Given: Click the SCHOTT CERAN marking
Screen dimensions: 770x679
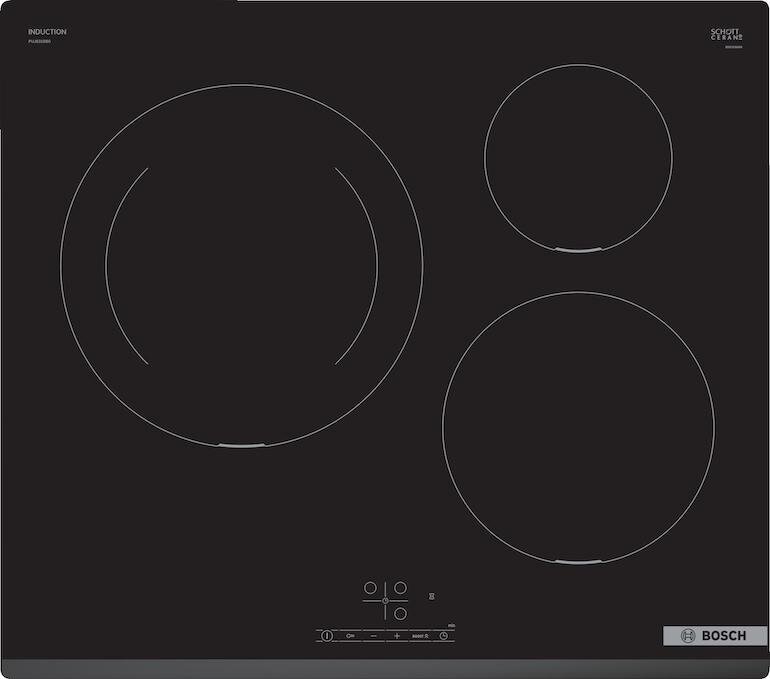Looking at the screenshot, I should 727,34.
